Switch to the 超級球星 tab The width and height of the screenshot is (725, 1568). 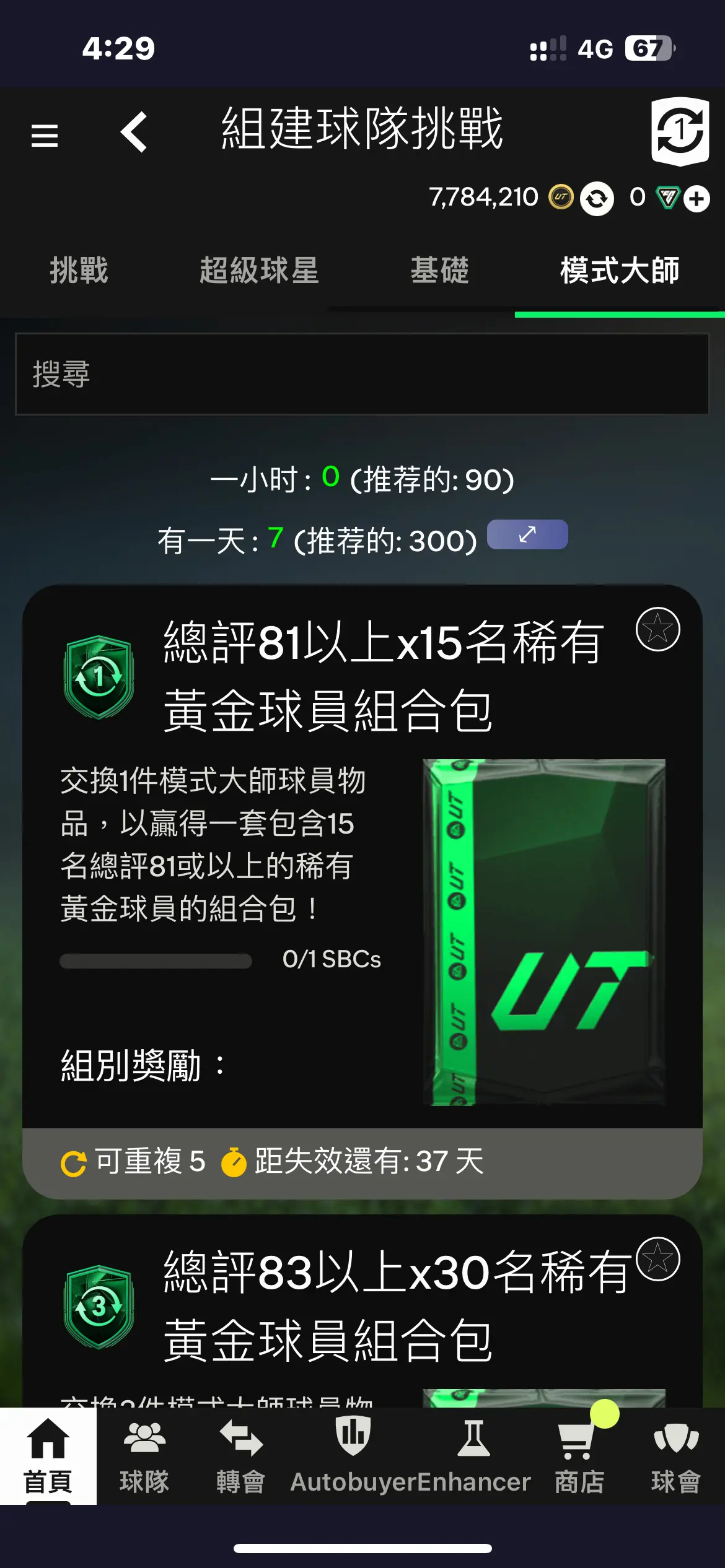(x=259, y=271)
